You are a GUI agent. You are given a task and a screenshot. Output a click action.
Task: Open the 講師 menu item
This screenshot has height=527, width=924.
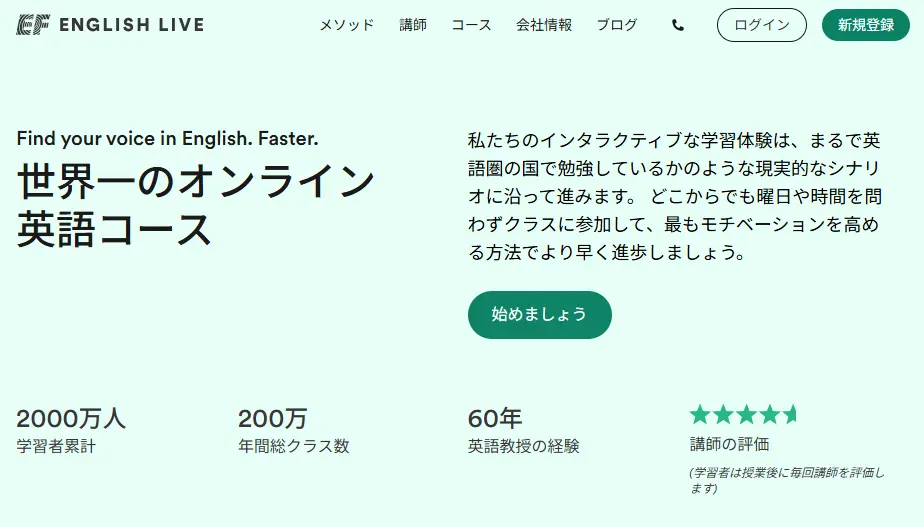413,26
